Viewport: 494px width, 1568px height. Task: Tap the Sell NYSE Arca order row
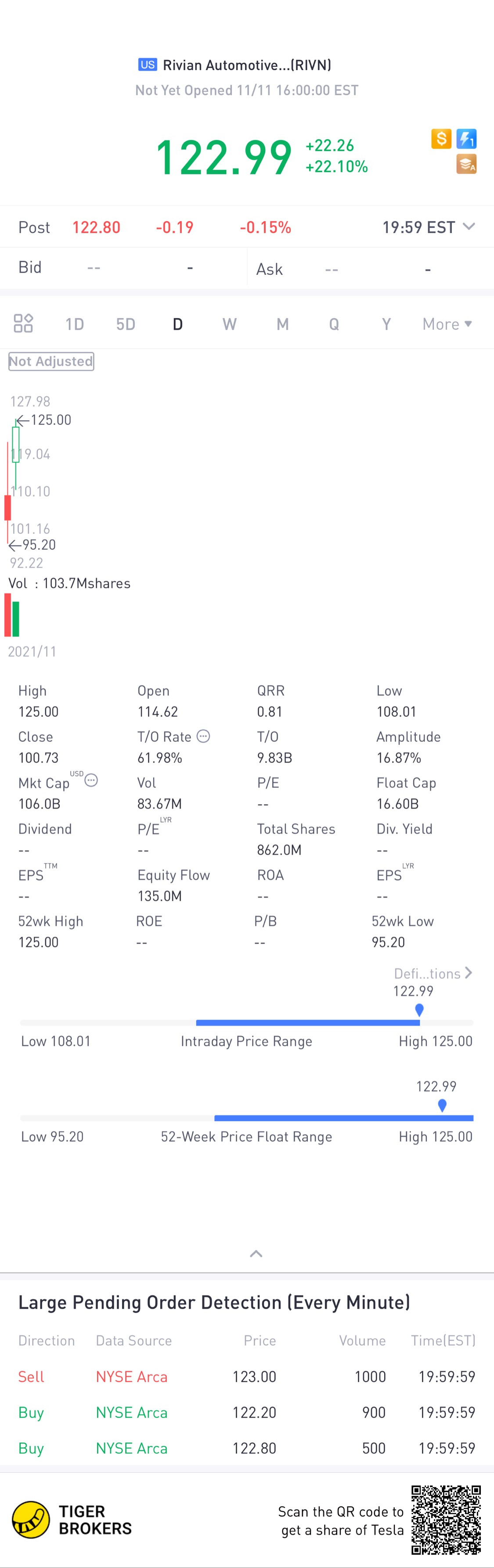(247, 1377)
